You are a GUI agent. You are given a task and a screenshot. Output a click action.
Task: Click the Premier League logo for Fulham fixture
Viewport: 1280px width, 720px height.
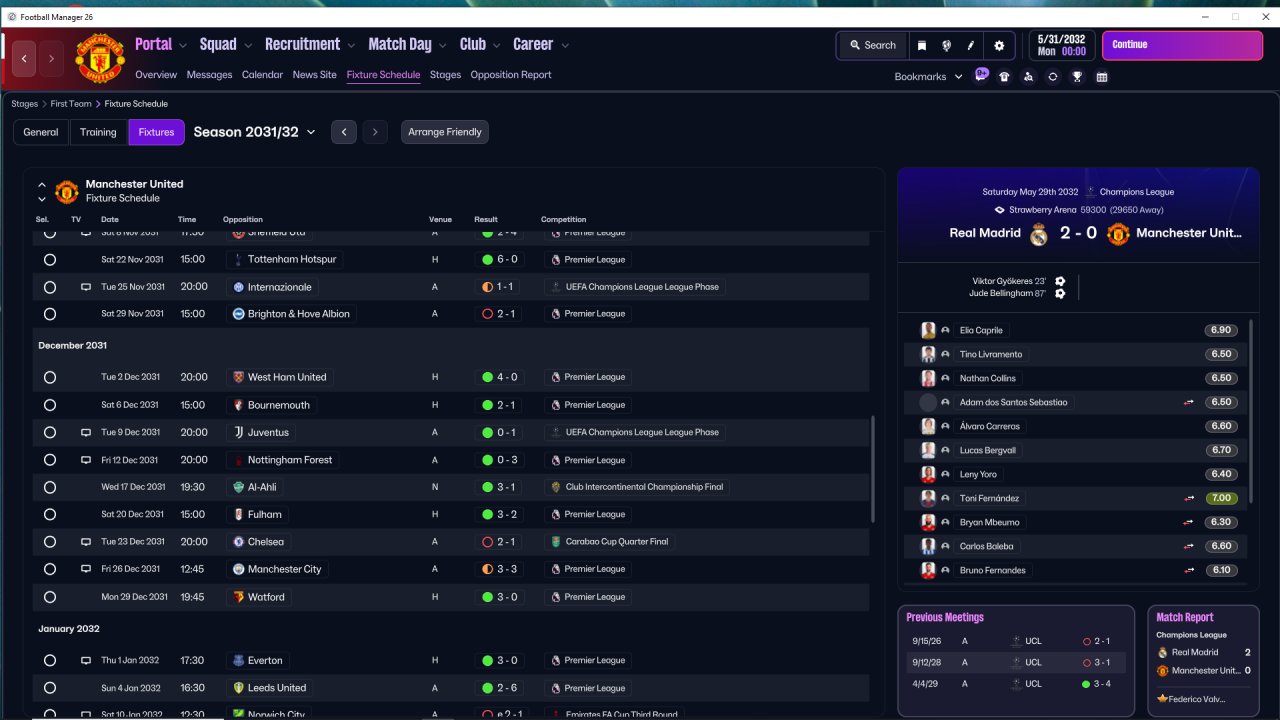pos(556,514)
